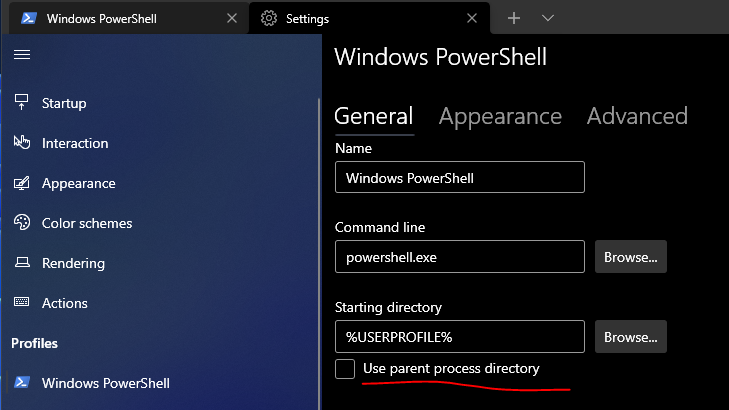Click the Actions keyboard icon
Screen dimensions: 729x410
click(x=21, y=302)
